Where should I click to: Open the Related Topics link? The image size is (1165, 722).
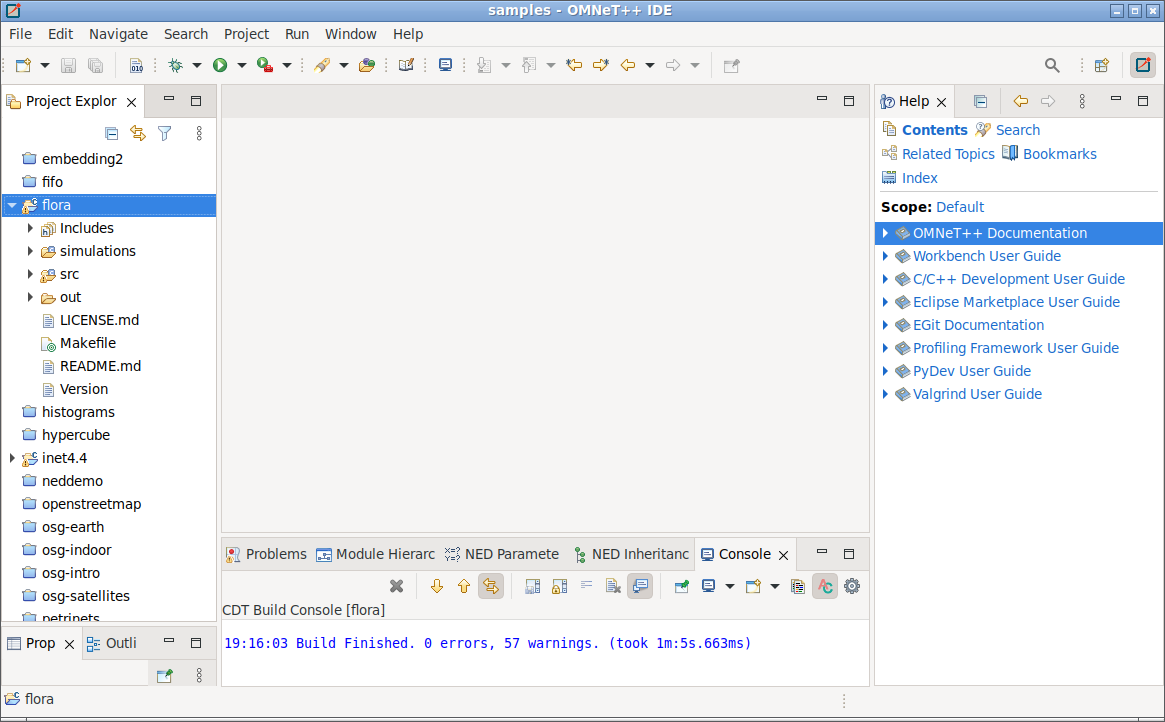(x=947, y=154)
